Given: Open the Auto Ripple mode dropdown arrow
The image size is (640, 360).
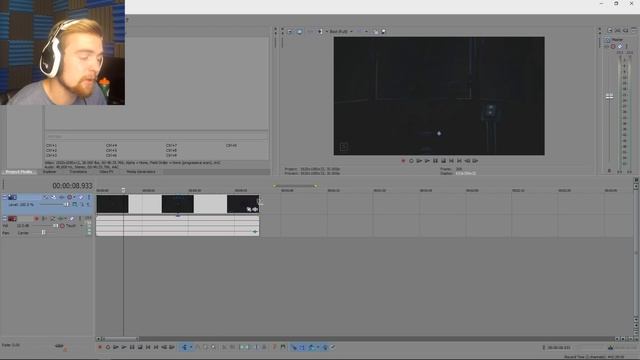Looking at the screenshot, I should [318, 347].
